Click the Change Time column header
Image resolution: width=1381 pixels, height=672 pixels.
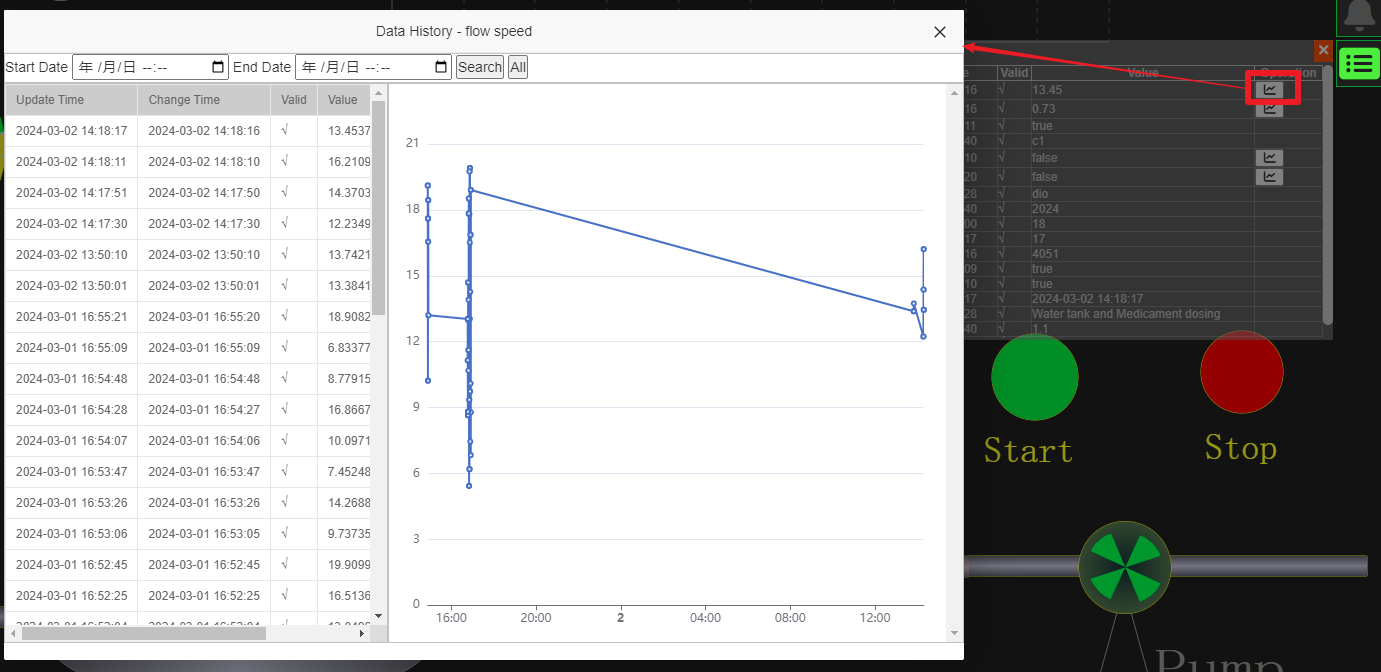204,100
